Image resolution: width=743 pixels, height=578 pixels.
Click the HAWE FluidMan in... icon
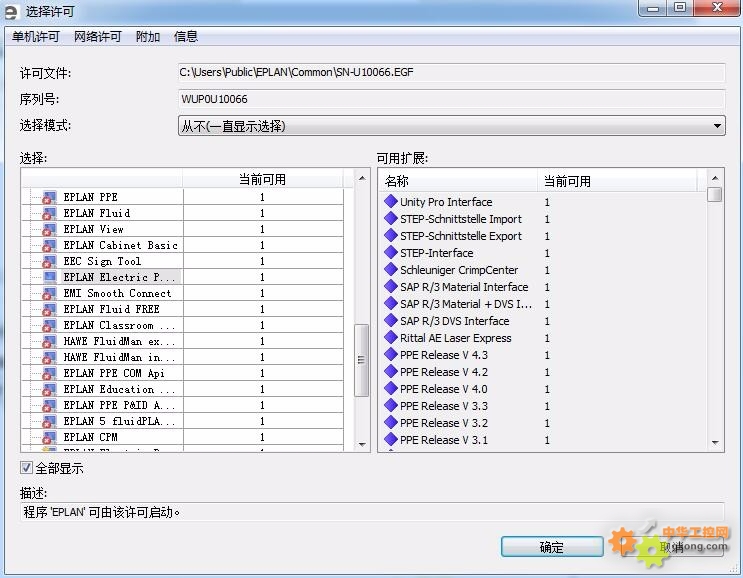(x=49, y=357)
